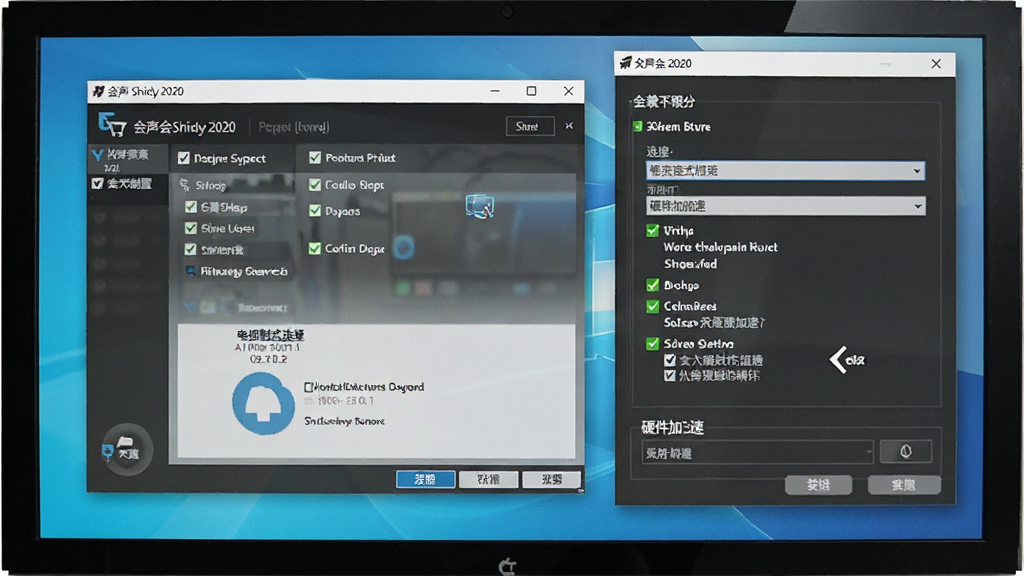
Task: Click the shopping cart logo in Shidy 2020 header
Action: pos(112,124)
